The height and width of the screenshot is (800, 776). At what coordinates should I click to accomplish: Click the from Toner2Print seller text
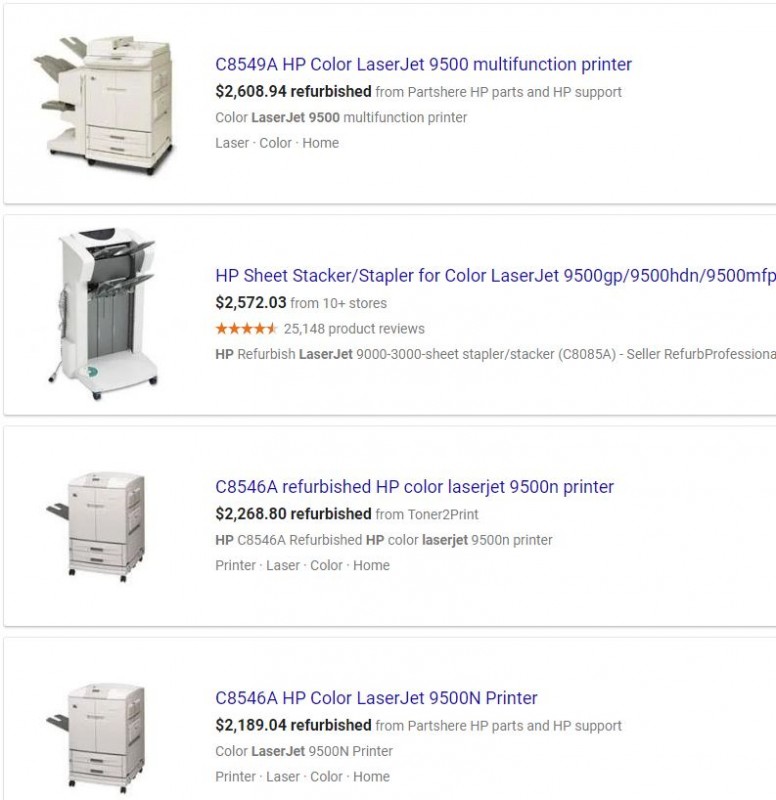tap(427, 514)
